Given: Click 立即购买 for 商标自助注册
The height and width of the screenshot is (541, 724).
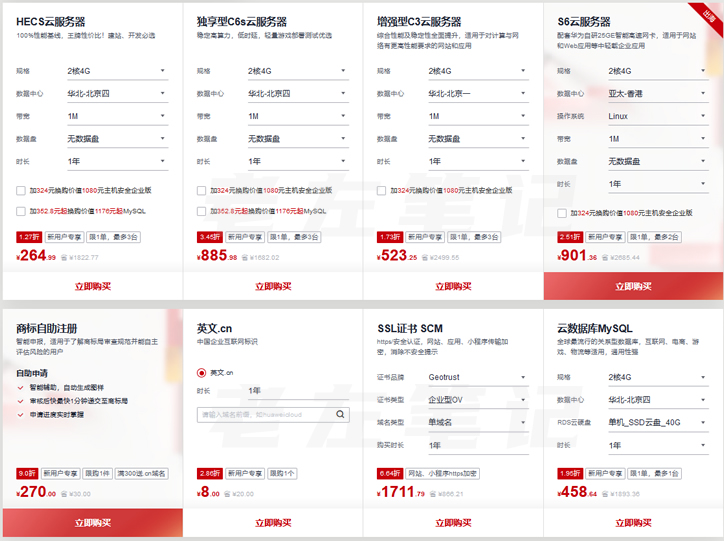Looking at the screenshot, I should tap(92, 523).
